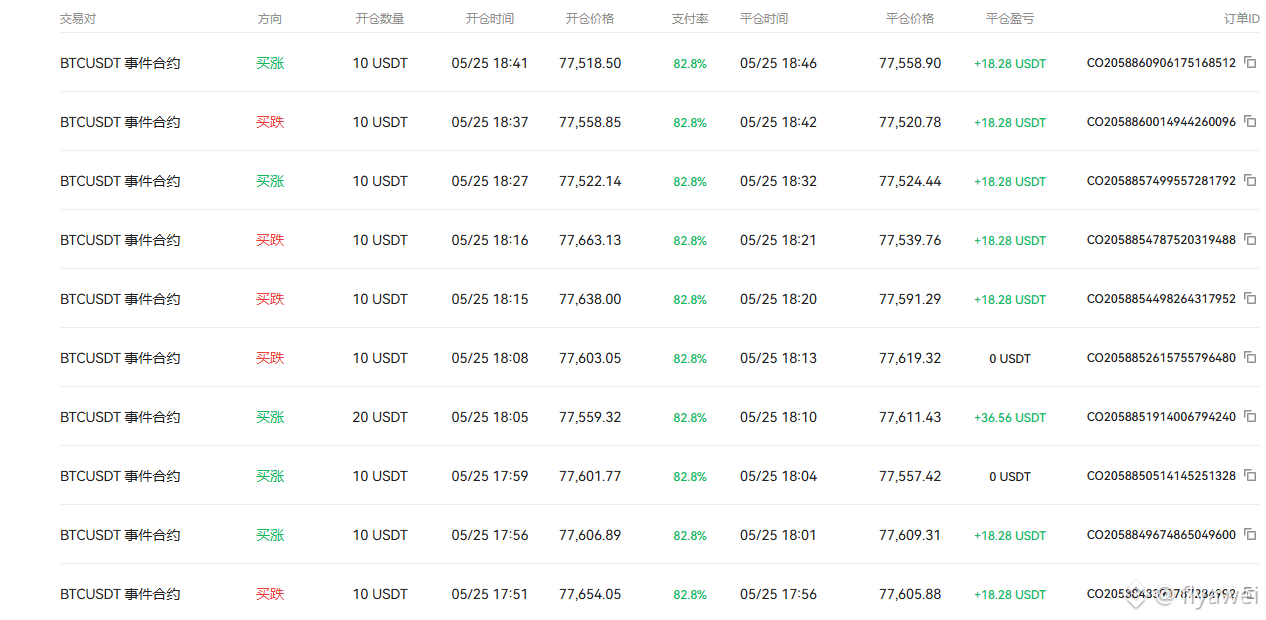
Task: Click the 交易对 column header
Action: coord(78,19)
